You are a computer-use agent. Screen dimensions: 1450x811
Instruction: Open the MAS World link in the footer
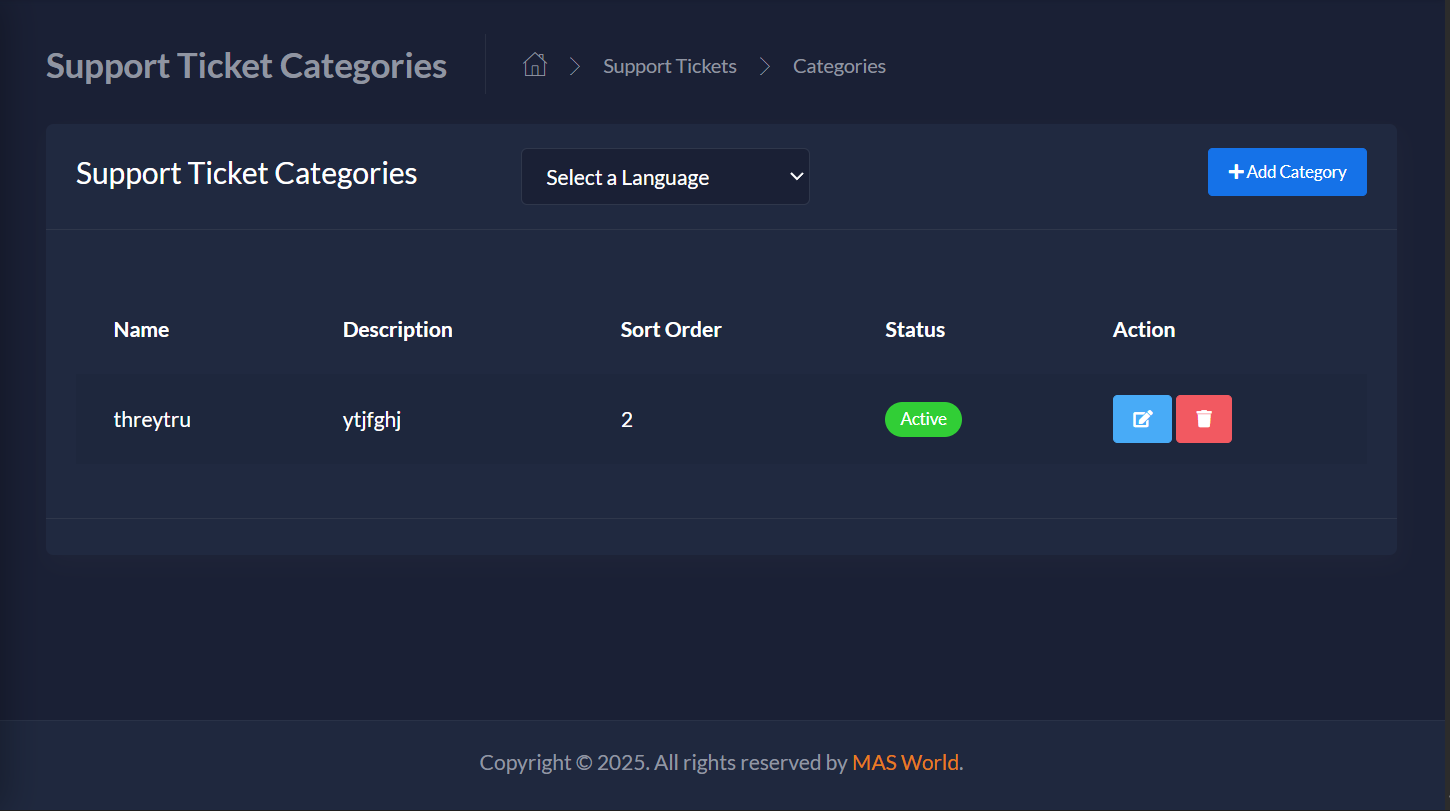pyautogui.click(x=905, y=762)
